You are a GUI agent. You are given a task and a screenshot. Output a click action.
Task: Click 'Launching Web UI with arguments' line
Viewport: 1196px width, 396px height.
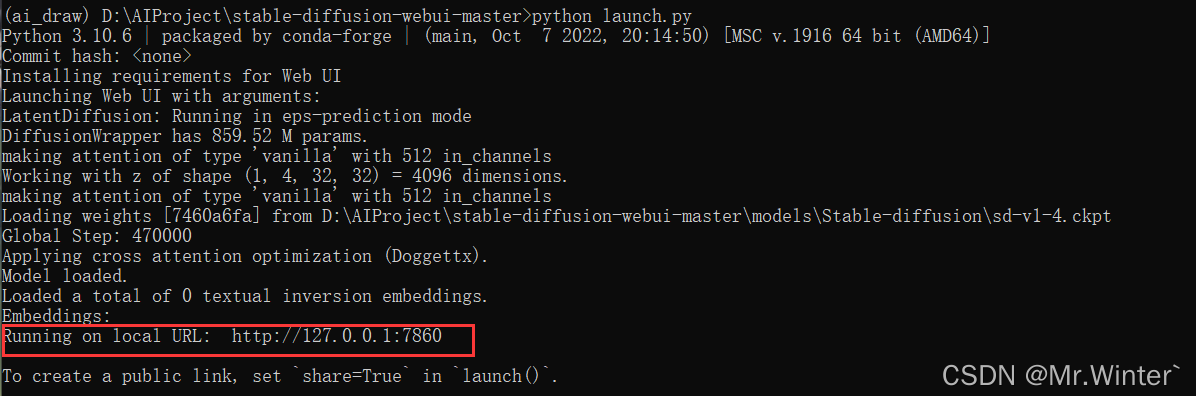tap(162, 96)
